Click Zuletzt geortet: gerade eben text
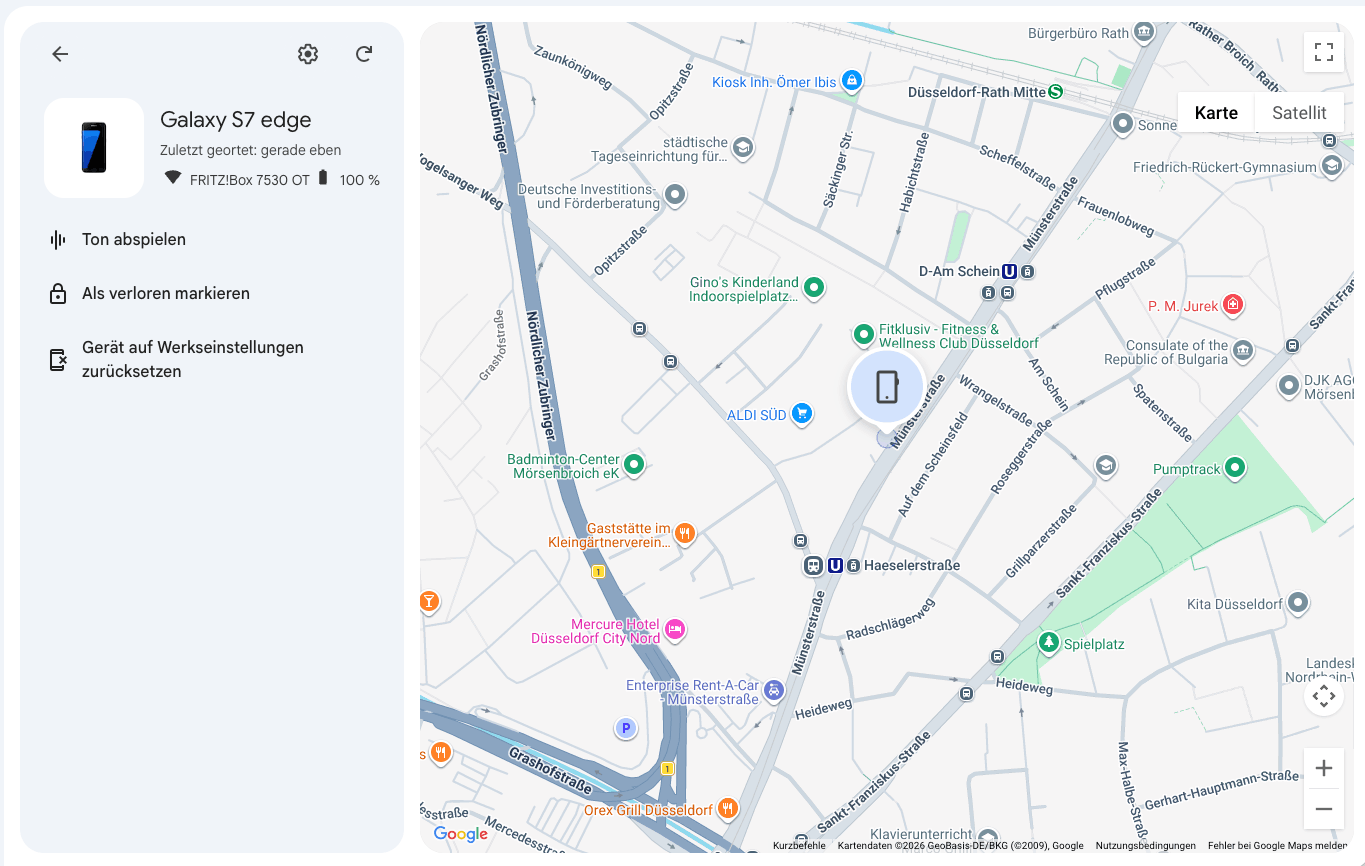The image size is (1365, 866). (251, 150)
